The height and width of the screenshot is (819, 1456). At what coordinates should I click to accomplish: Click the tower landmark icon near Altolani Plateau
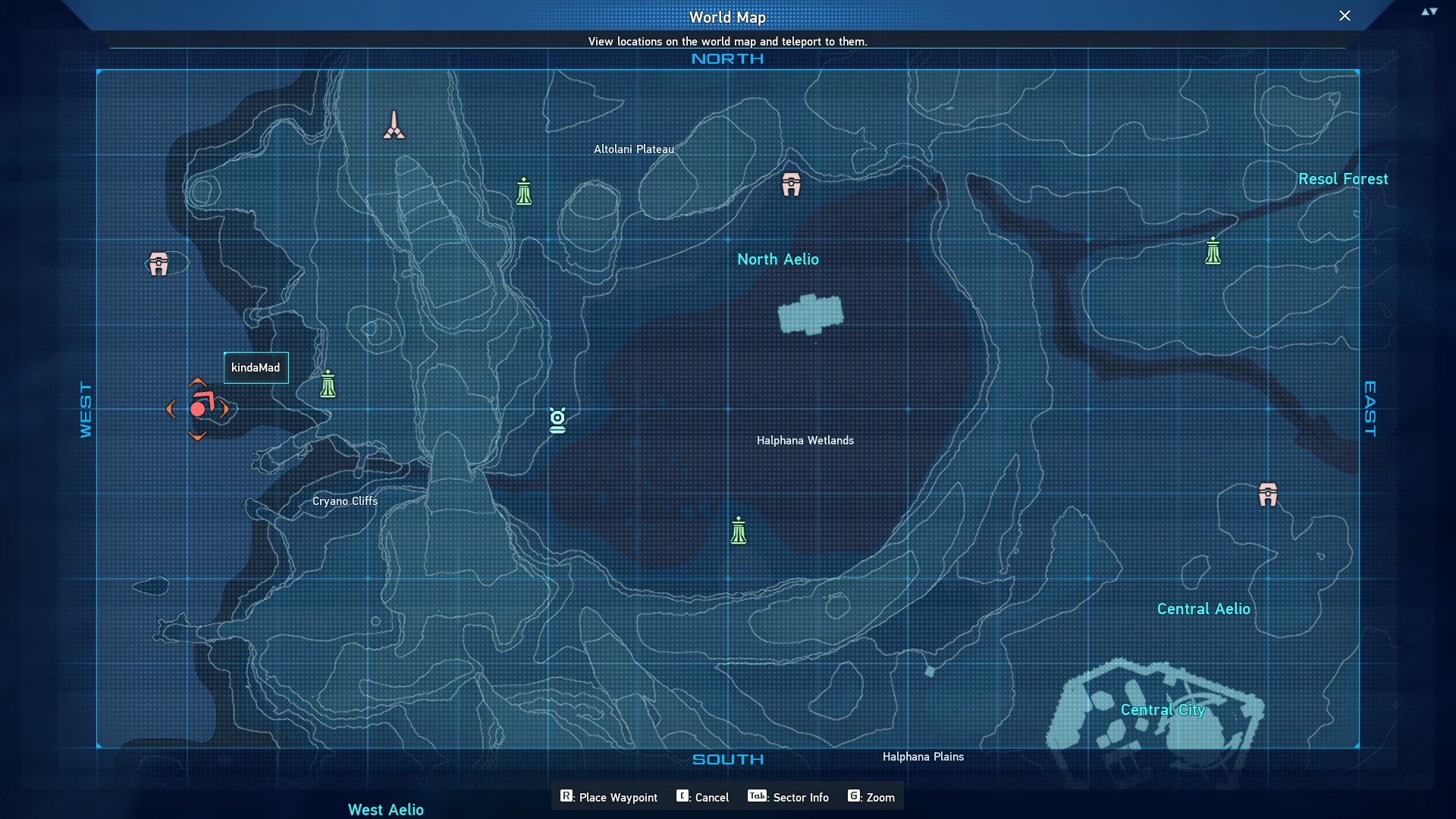394,126
